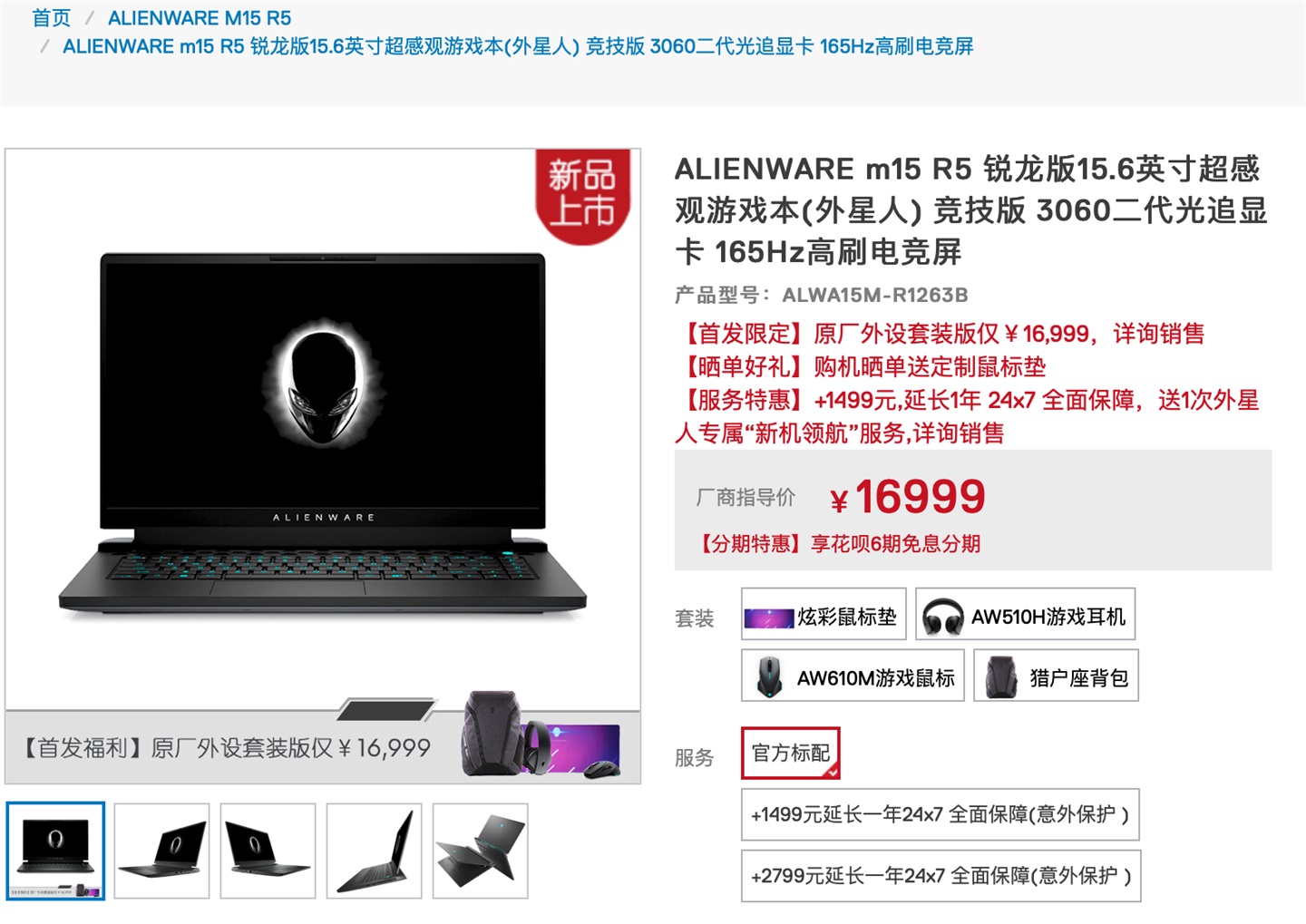Click the 首发福利 promotion banner text

(226, 748)
